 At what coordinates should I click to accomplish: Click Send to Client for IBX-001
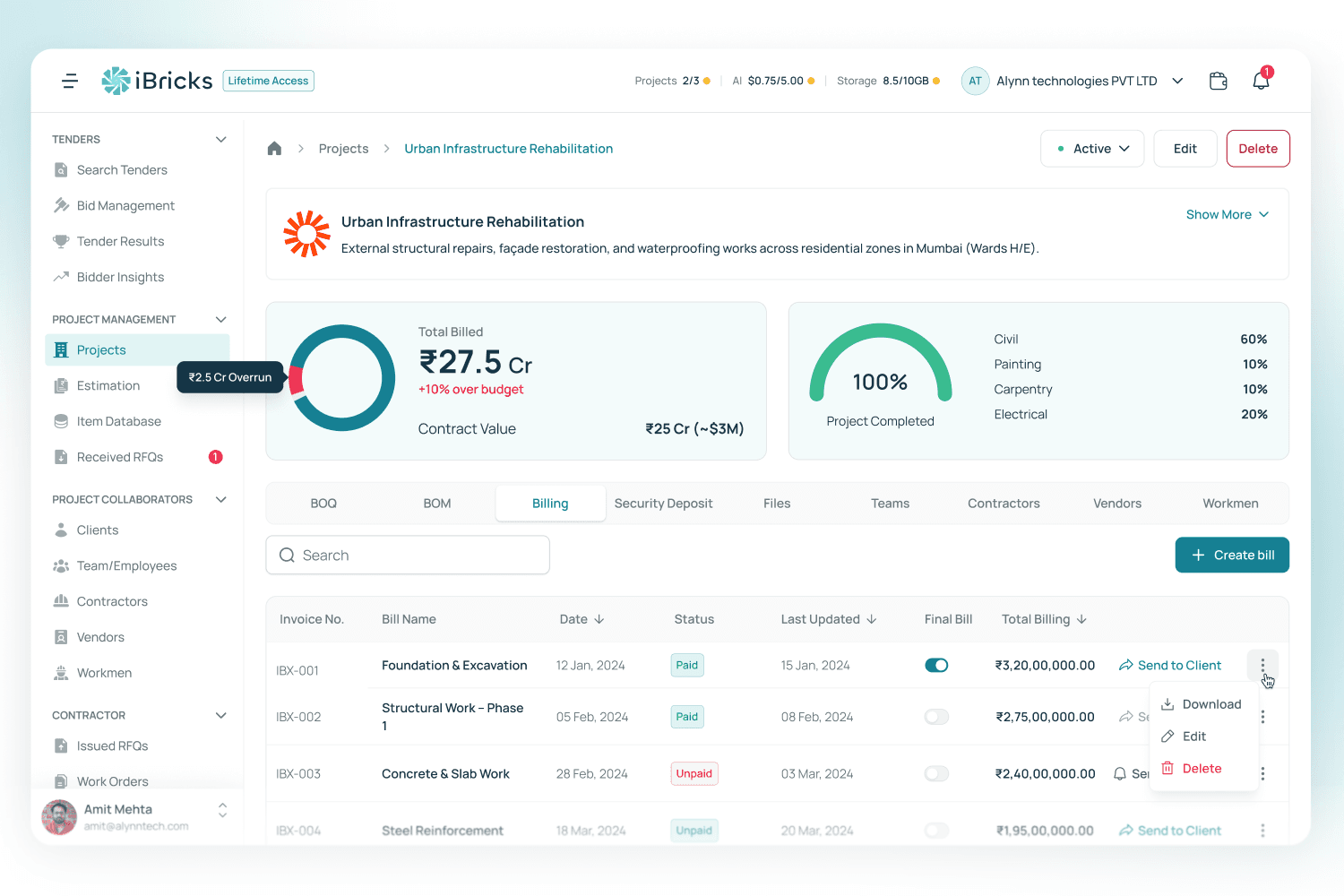pyautogui.click(x=1170, y=666)
